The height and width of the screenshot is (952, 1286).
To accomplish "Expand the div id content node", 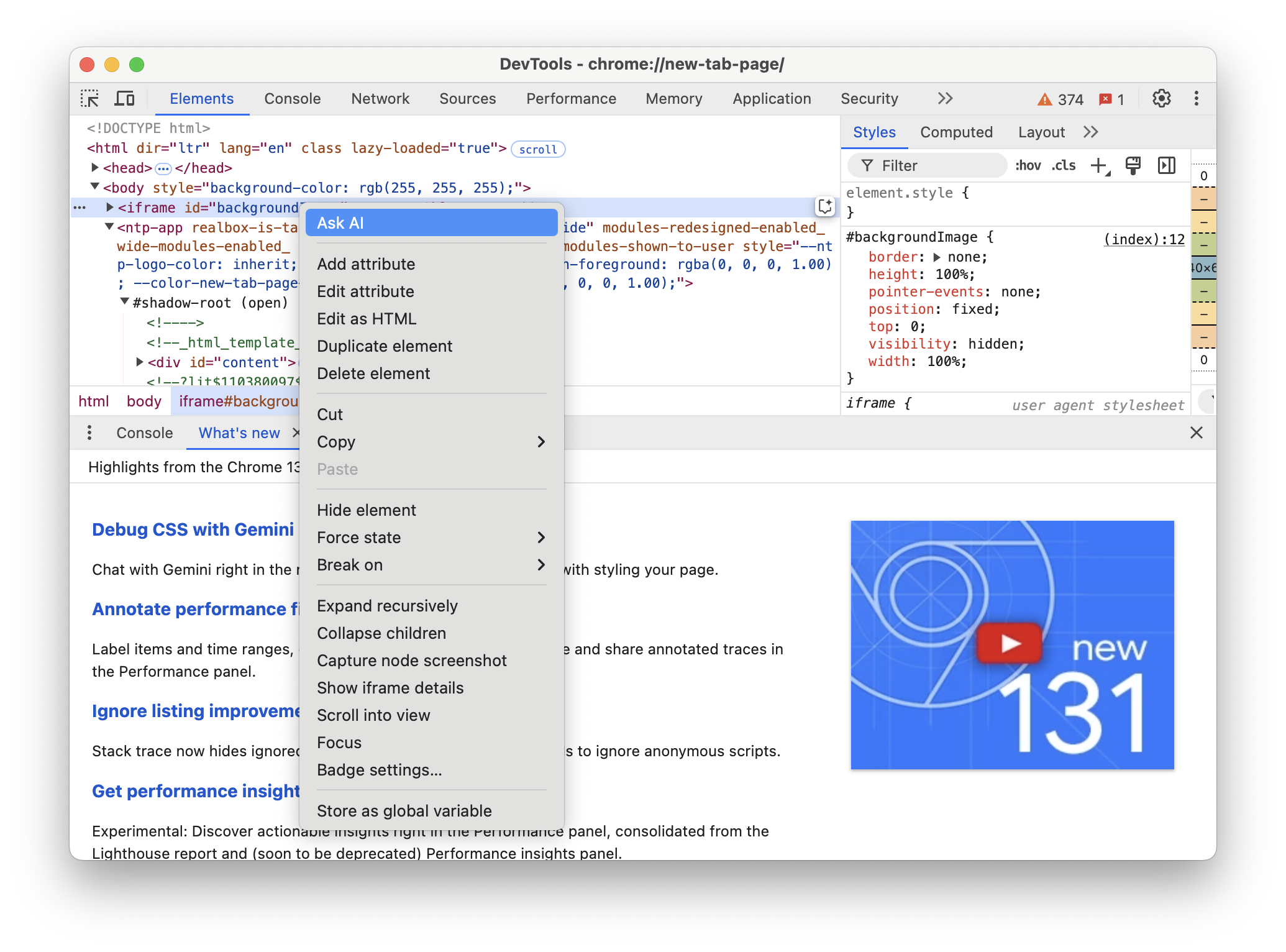I will [x=140, y=362].
